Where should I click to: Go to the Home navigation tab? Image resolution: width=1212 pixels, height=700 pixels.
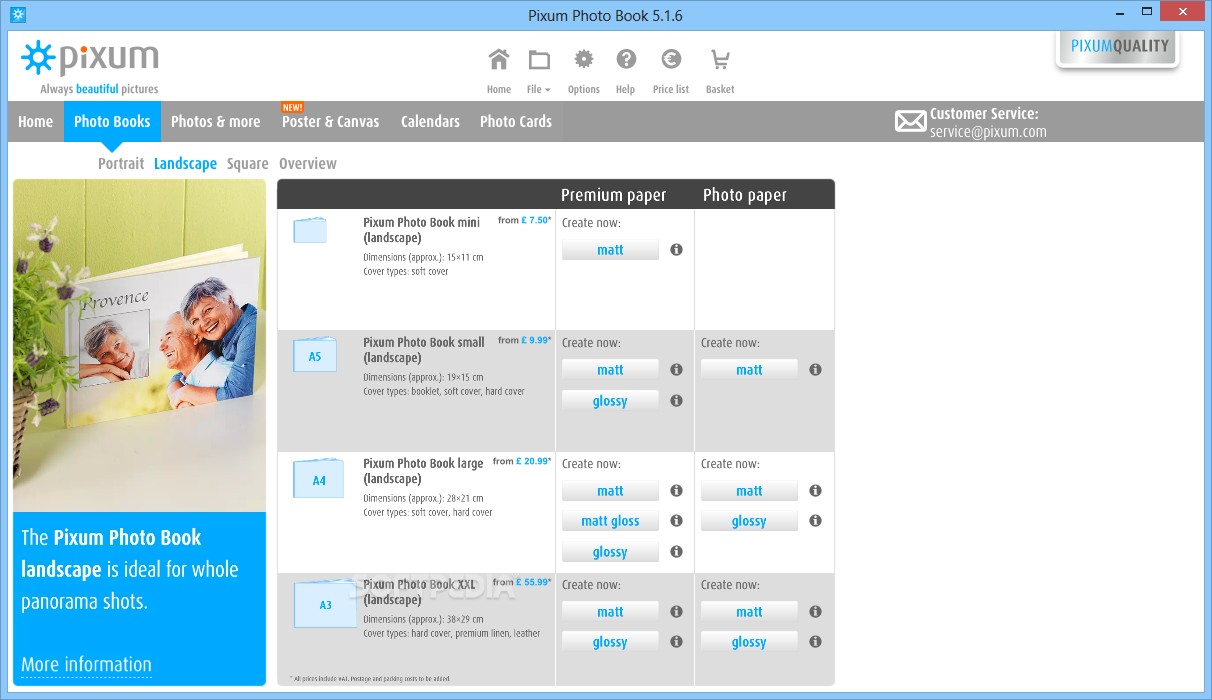(x=36, y=122)
